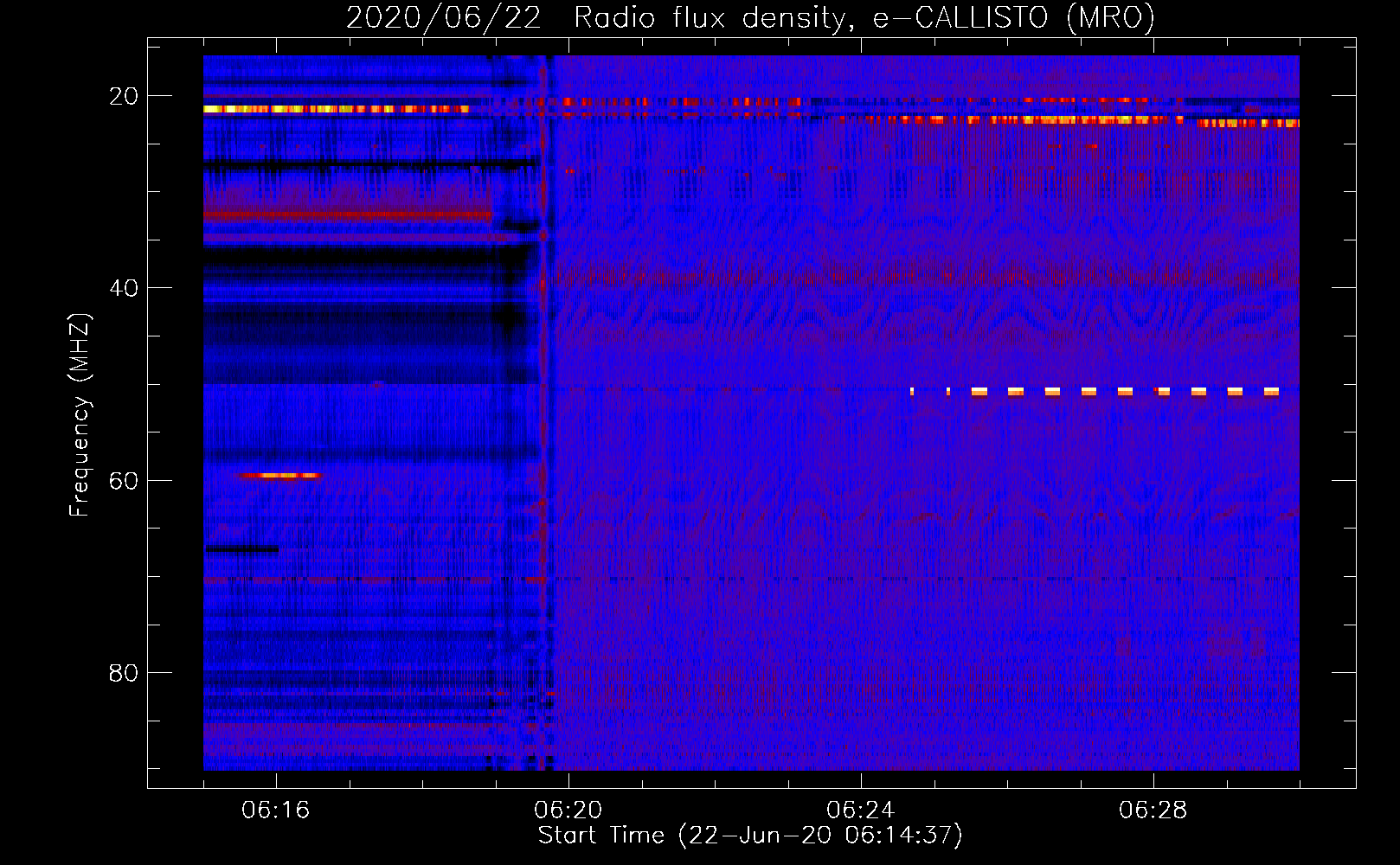The width and height of the screenshot is (1400, 865).
Task: Click the 06:20 time tick label
Action: click(568, 811)
